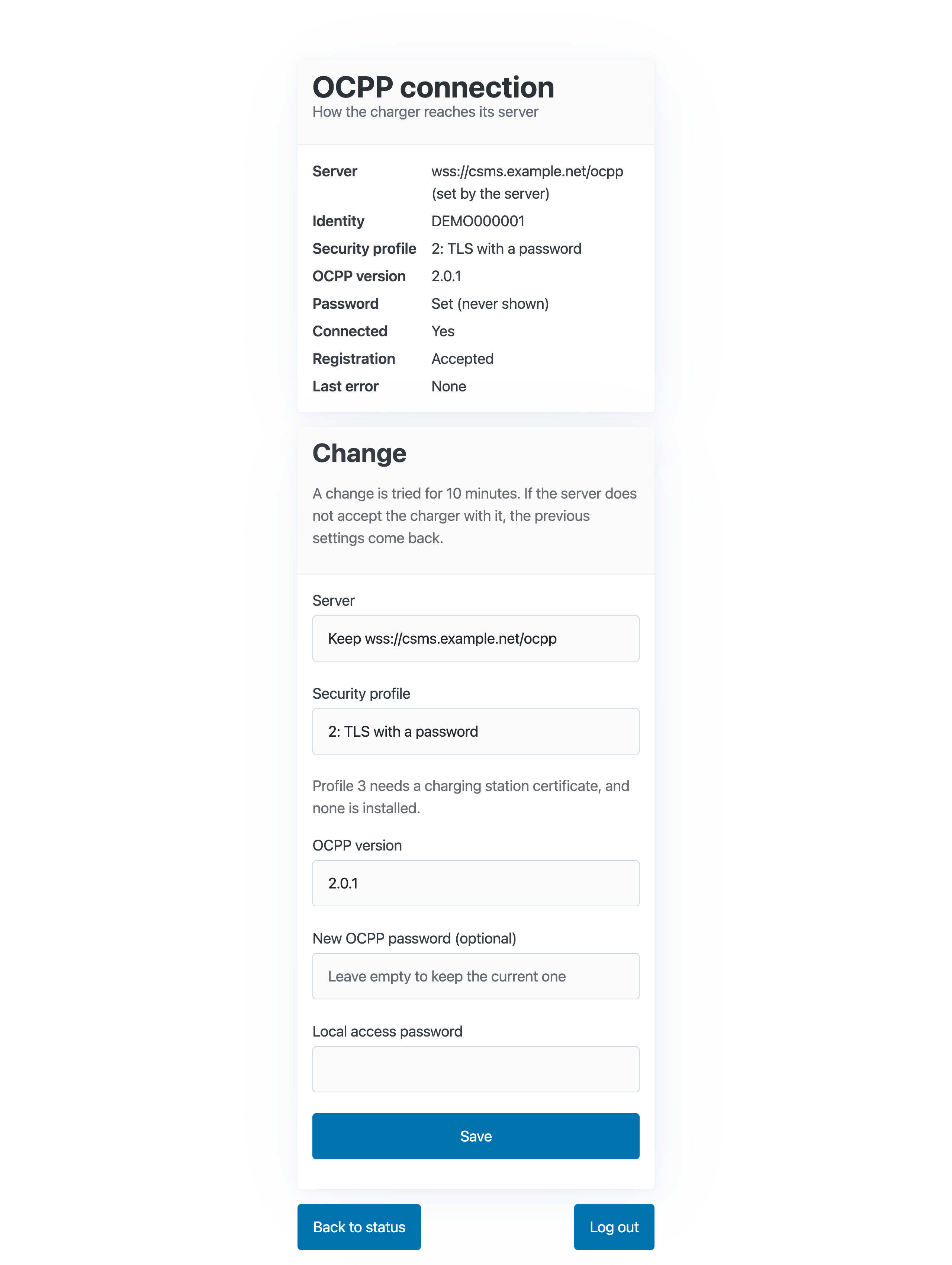952x1265 pixels.
Task: Click the Password 'Set (never shown)' value
Action: 490,304
